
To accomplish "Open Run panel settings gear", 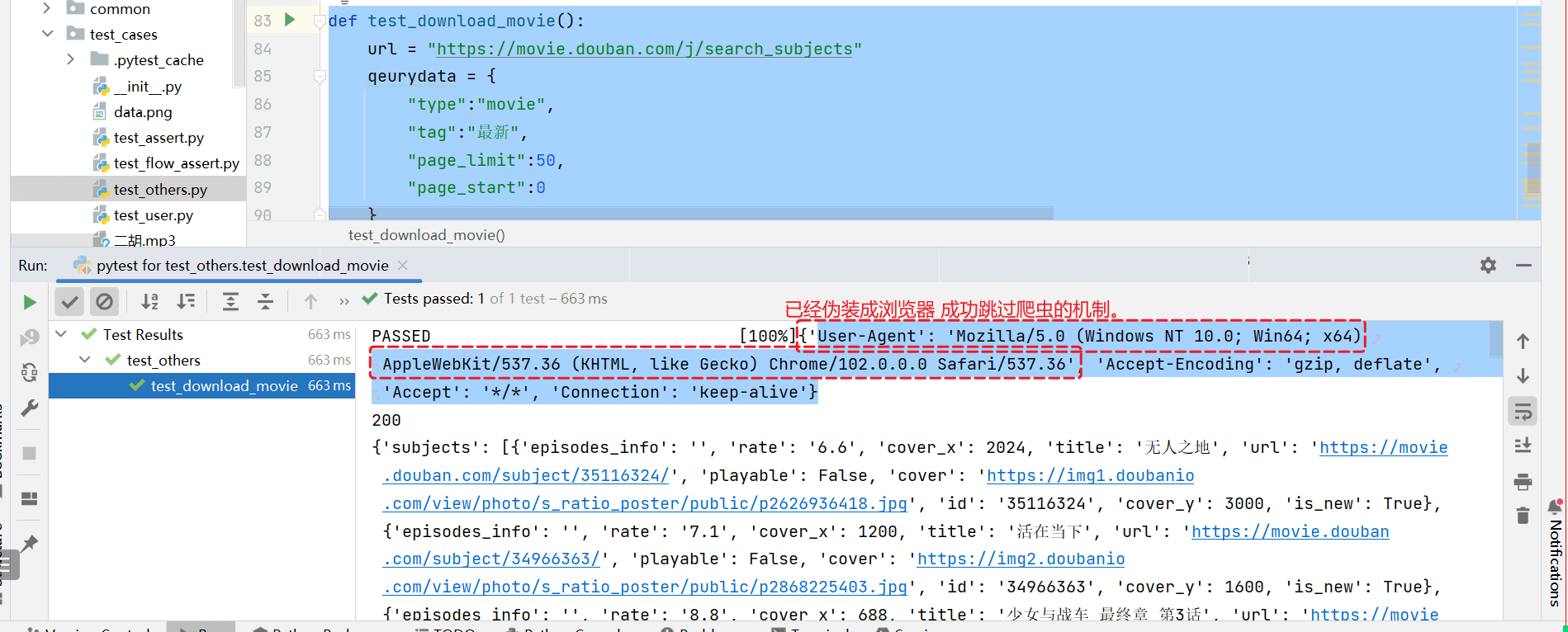I will click(1488, 265).
